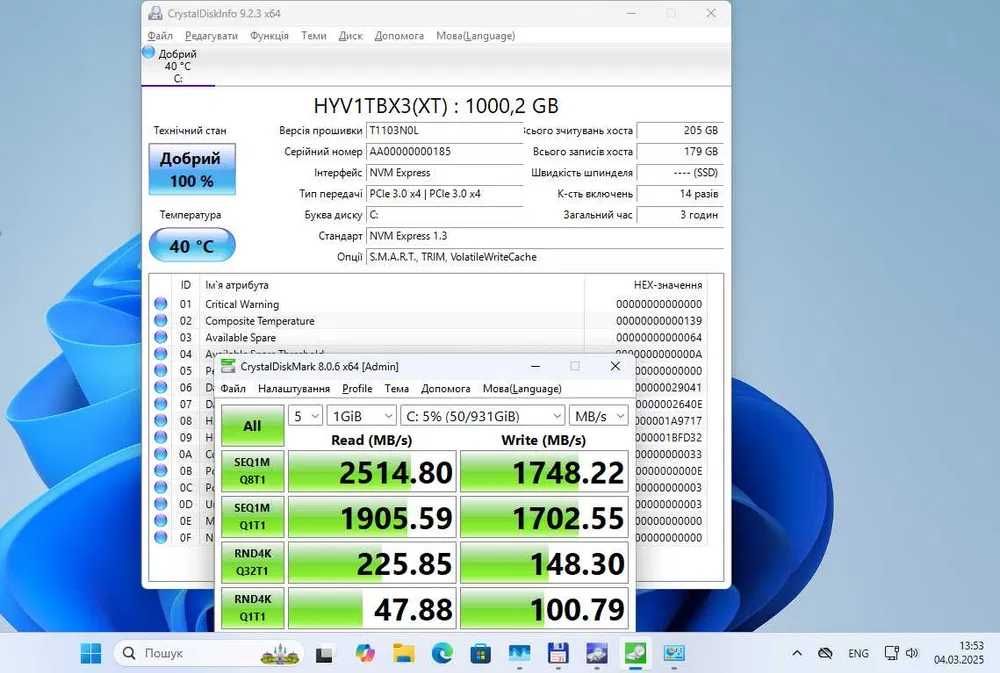Launch Copilot from the taskbar
Image resolution: width=1000 pixels, height=673 pixels.
point(365,653)
